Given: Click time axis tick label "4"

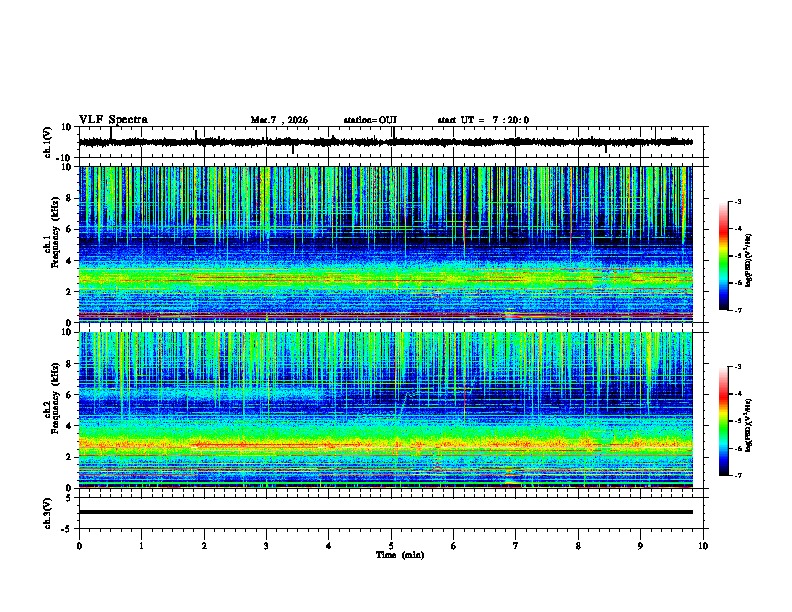Looking at the screenshot, I should 328,546.
